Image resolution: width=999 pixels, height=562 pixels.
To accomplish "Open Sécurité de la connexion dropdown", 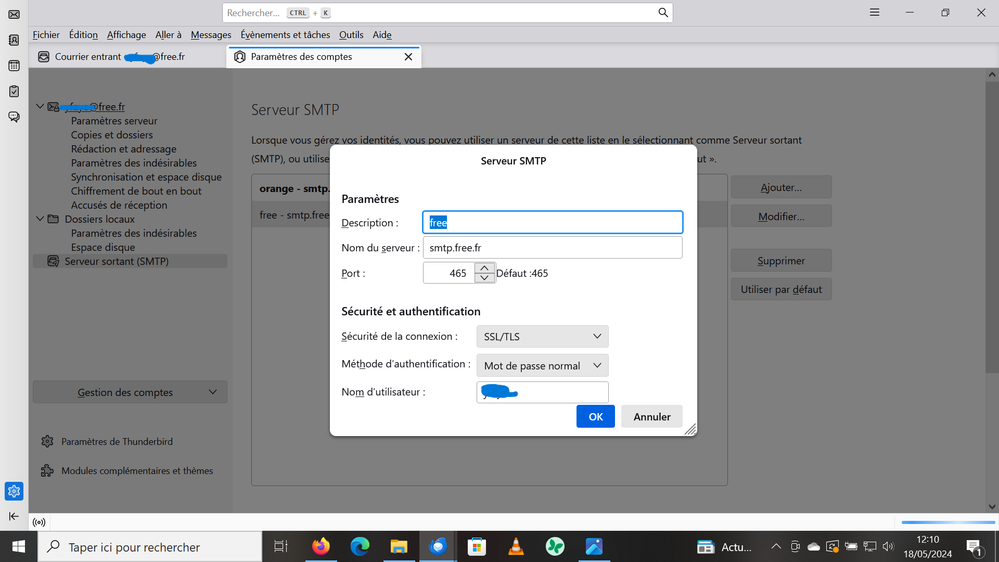I will click(x=542, y=337).
